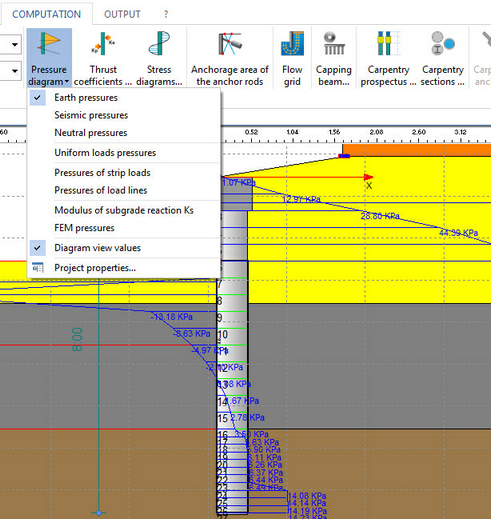Open Capping beam settings
The height and width of the screenshot is (519, 491).
point(334,58)
